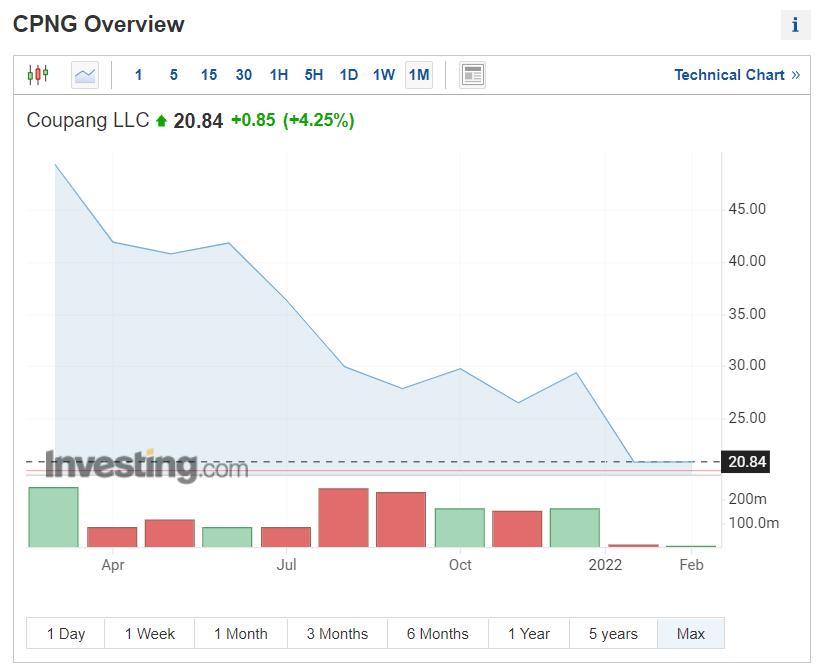The width and height of the screenshot is (817, 667).
Task: Set interval to 5 minutes
Action: tap(174, 75)
